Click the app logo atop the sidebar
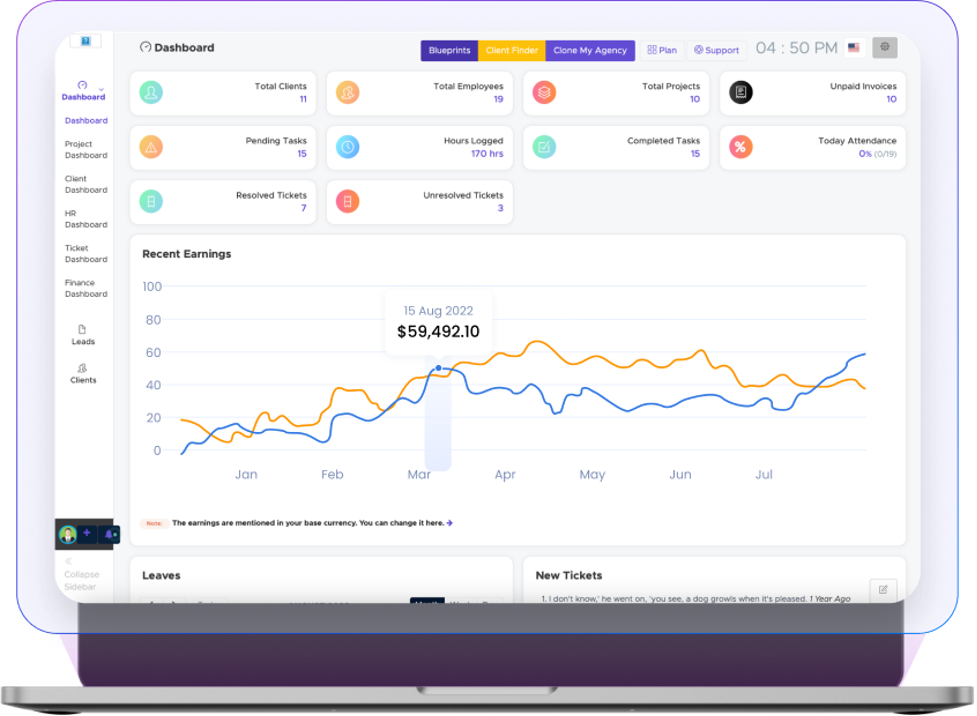Image resolution: width=977 pixels, height=716 pixels. point(85,41)
